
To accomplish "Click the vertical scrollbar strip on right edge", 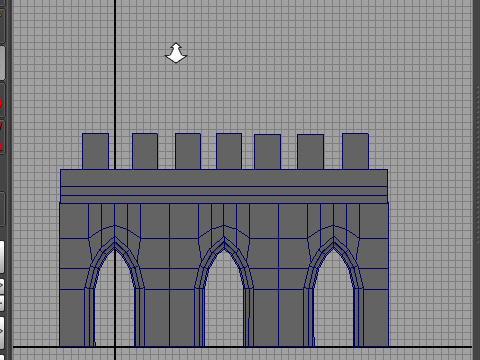I will pyautogui.click(x=476, y=180).
